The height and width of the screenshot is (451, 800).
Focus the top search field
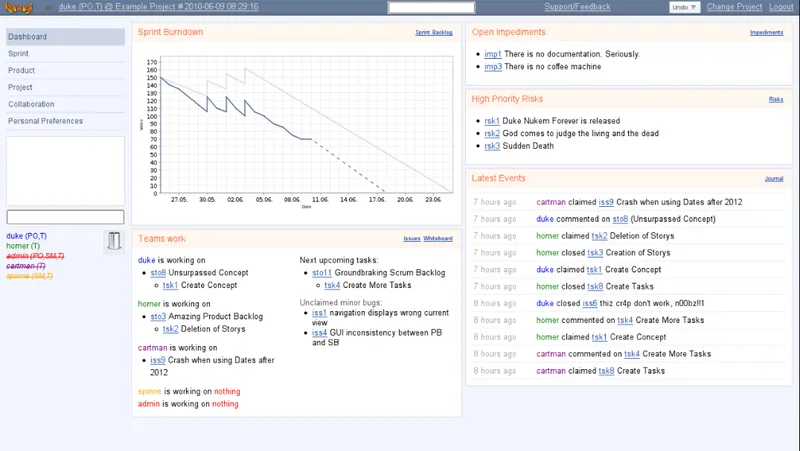tap(432, 7)
